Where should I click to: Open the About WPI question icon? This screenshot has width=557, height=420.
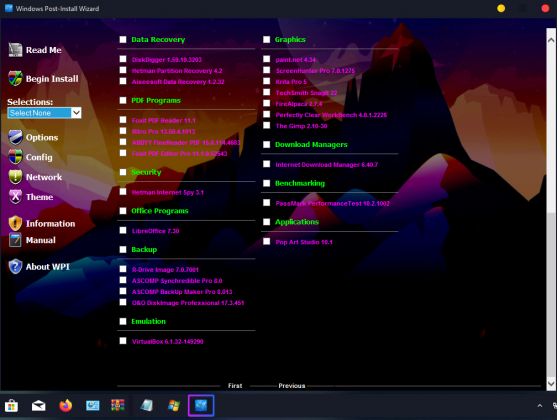click(15, 266)
